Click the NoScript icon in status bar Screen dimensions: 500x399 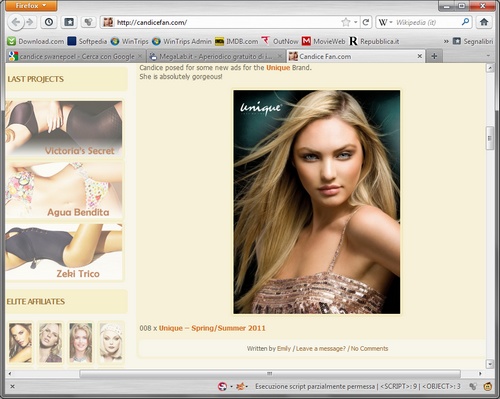click(x=222, y=386)
